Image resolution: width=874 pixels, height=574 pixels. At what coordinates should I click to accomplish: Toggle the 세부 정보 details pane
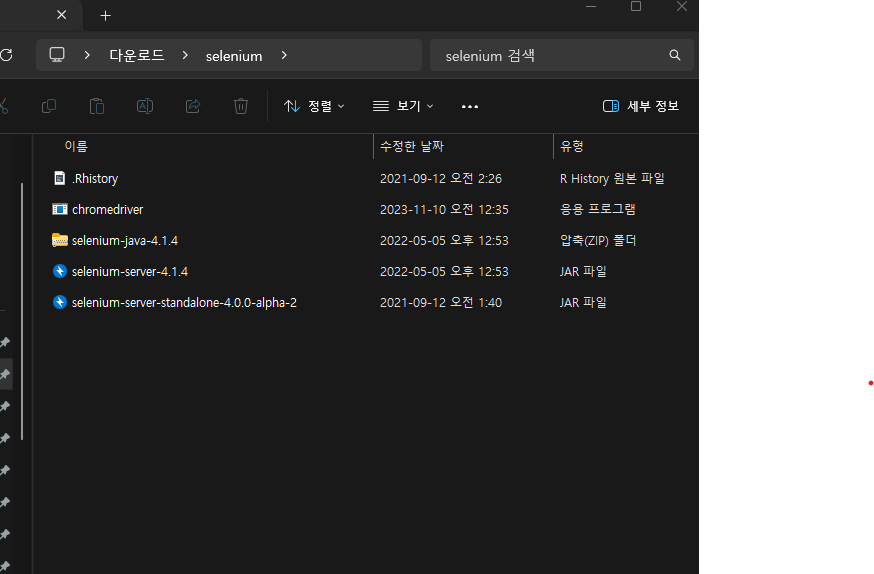[641, 106]
